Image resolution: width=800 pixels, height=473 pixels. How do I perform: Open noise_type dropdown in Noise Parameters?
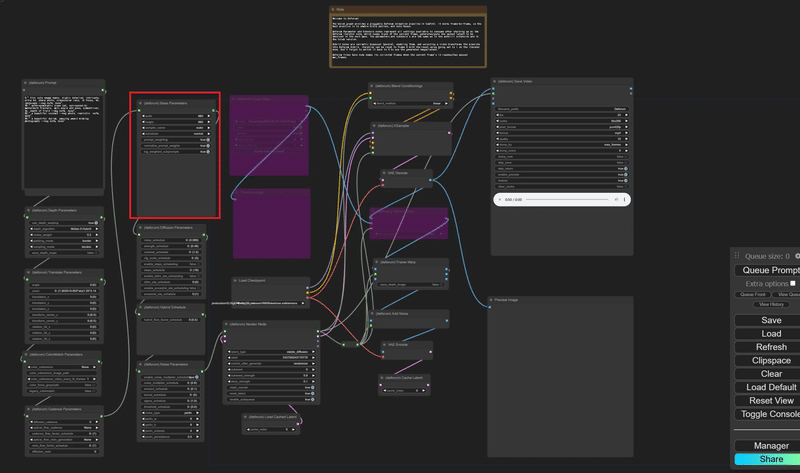click(x=169, y=413)
